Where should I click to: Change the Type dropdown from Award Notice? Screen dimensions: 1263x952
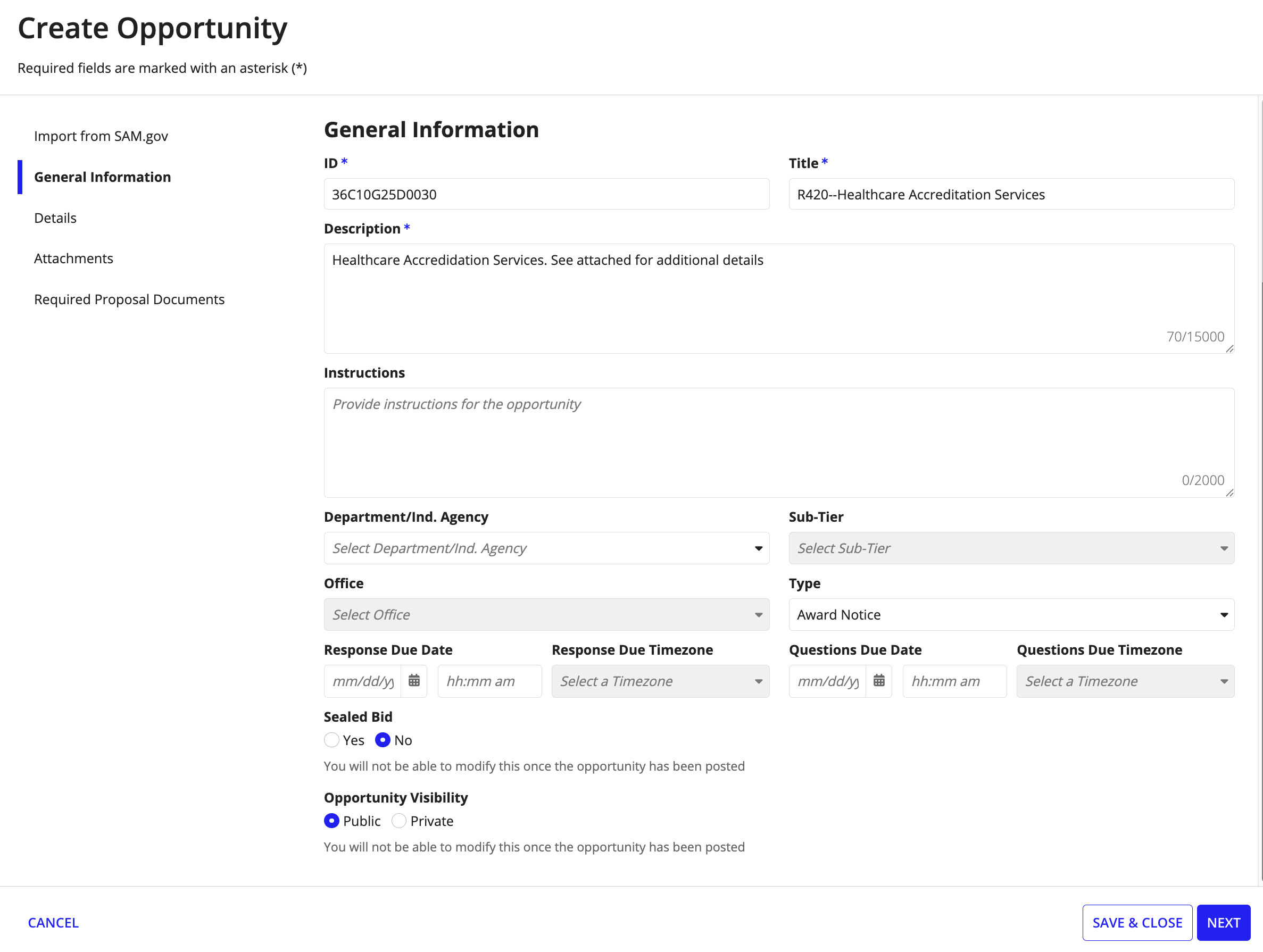pos(1012,615)
